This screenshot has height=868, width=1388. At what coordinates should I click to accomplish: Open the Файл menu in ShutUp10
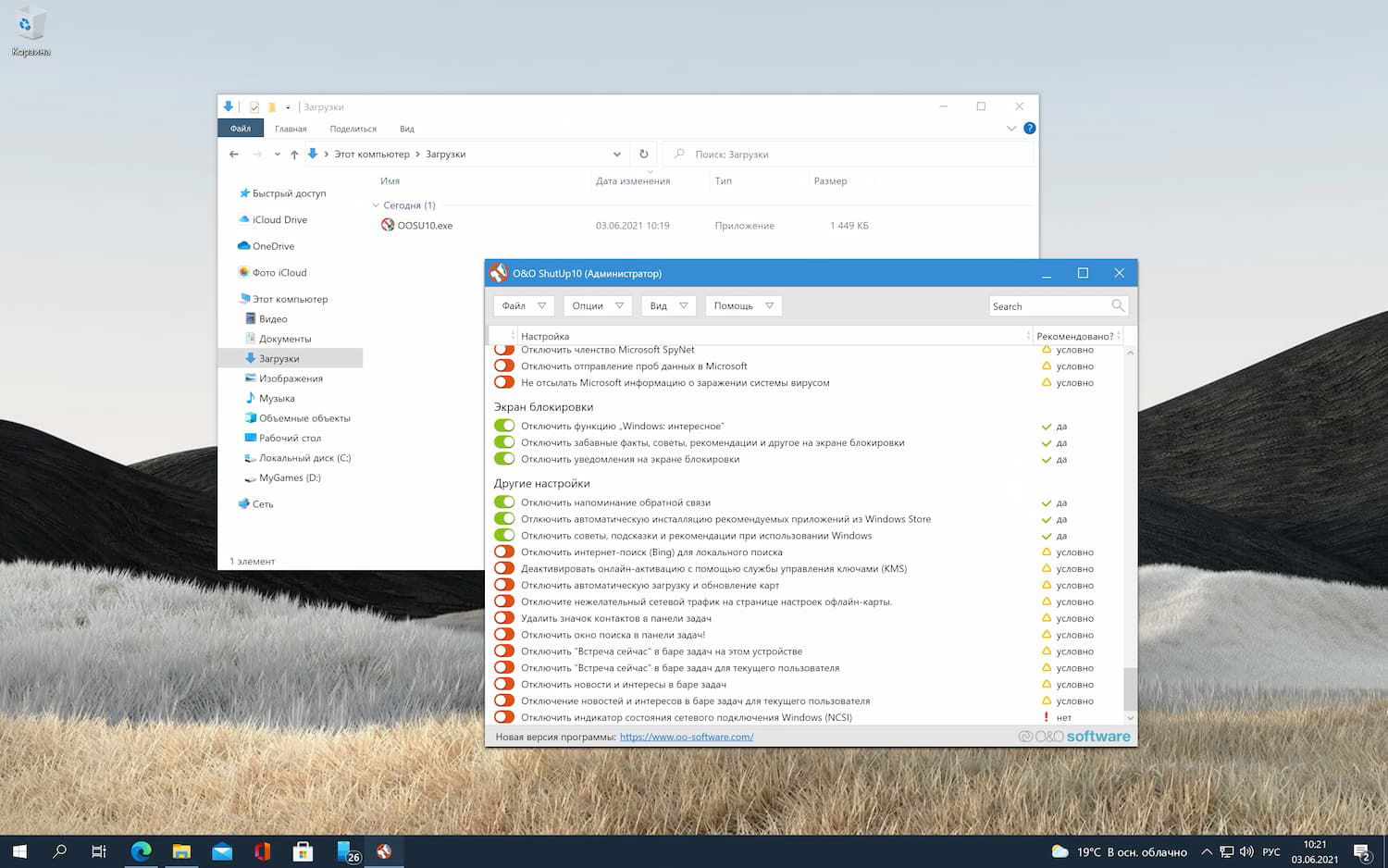[523, 305]
